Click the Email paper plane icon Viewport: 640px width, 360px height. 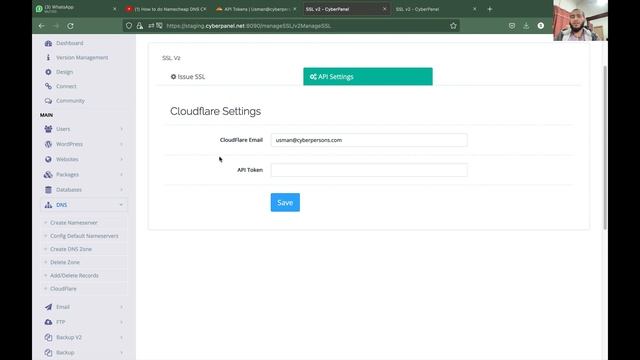coord(48,307)
